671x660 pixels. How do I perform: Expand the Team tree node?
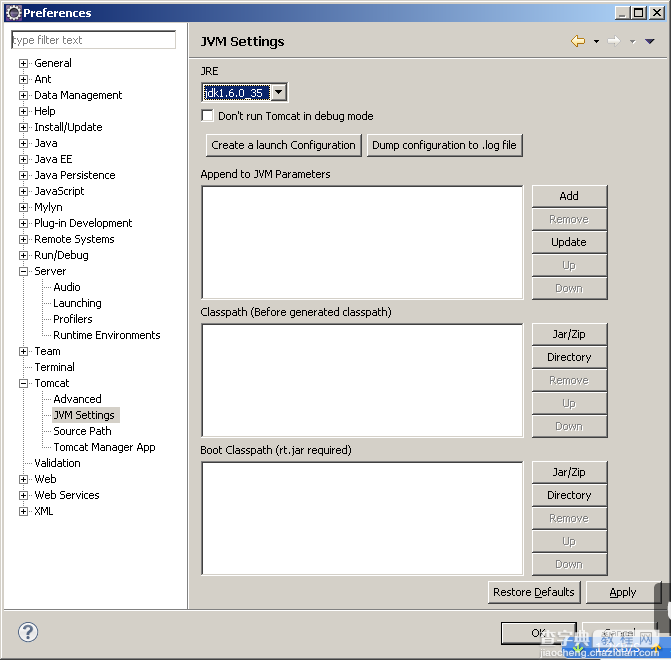coord(24,351)
